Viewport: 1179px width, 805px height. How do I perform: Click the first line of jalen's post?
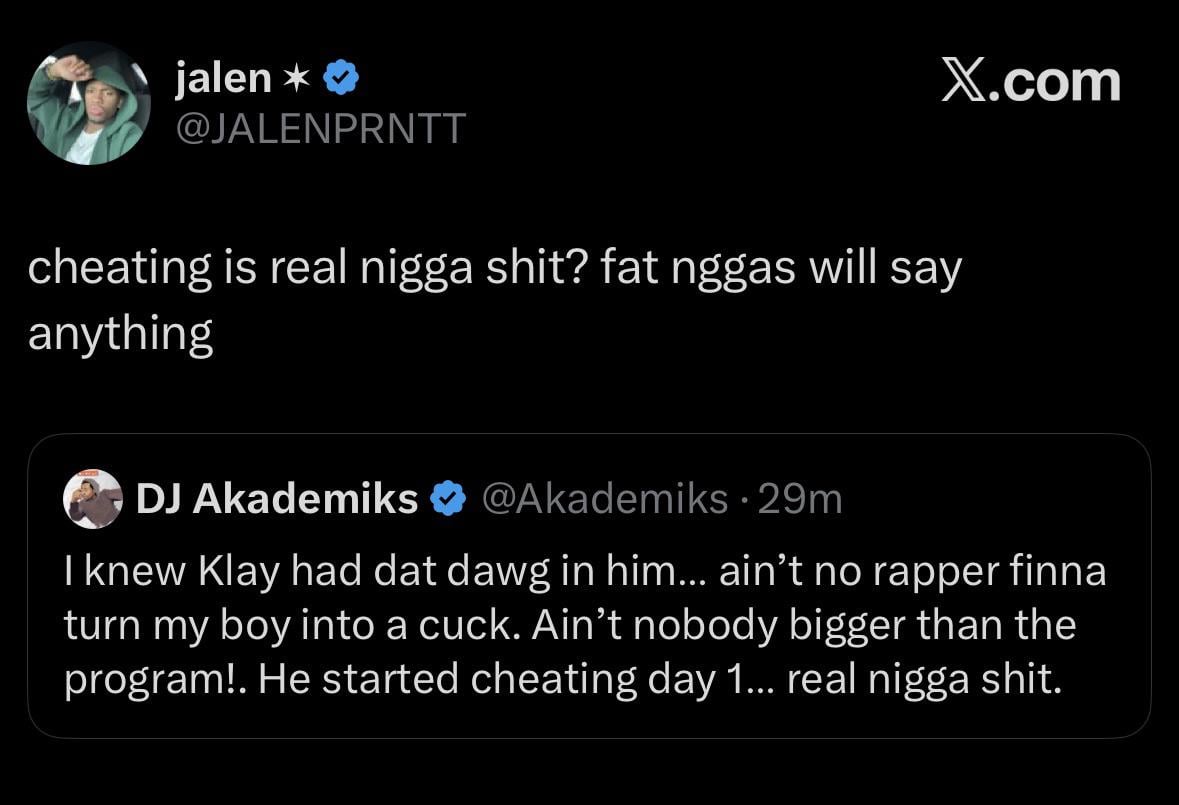pyautogui.click(x=494, y=270)
